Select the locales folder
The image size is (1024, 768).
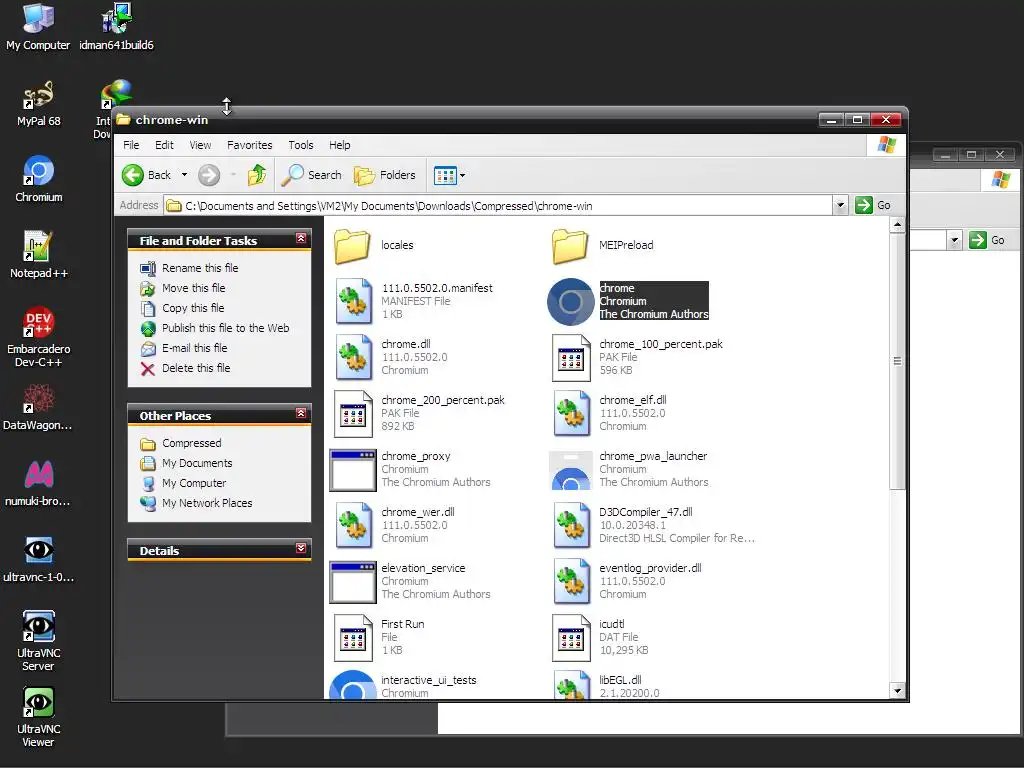pyautogui.click(x=374, y=246)
